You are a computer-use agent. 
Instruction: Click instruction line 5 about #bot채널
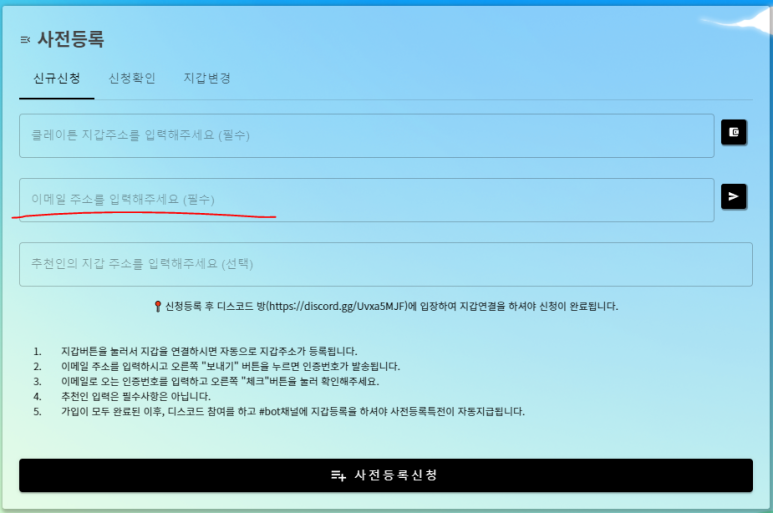click(293, 411)
